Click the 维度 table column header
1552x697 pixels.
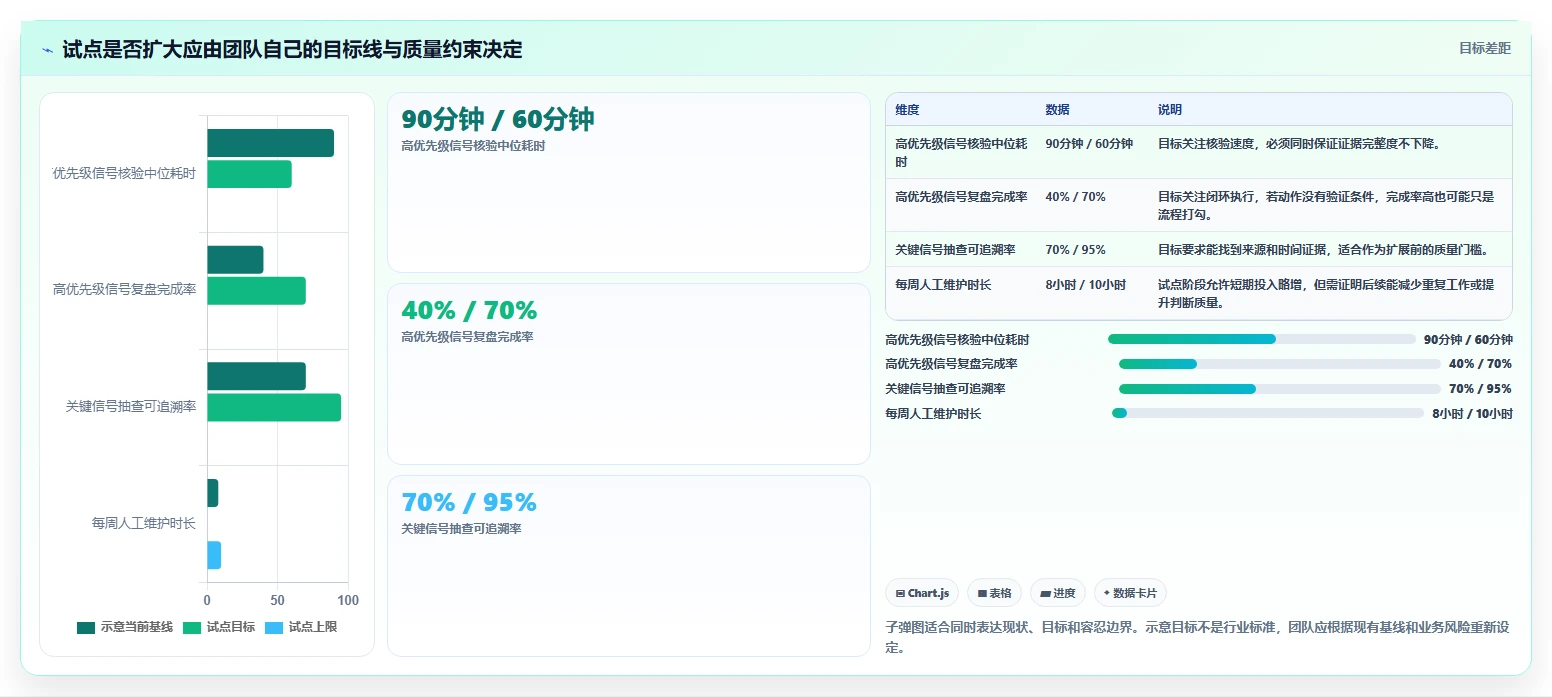click(907, 109)
